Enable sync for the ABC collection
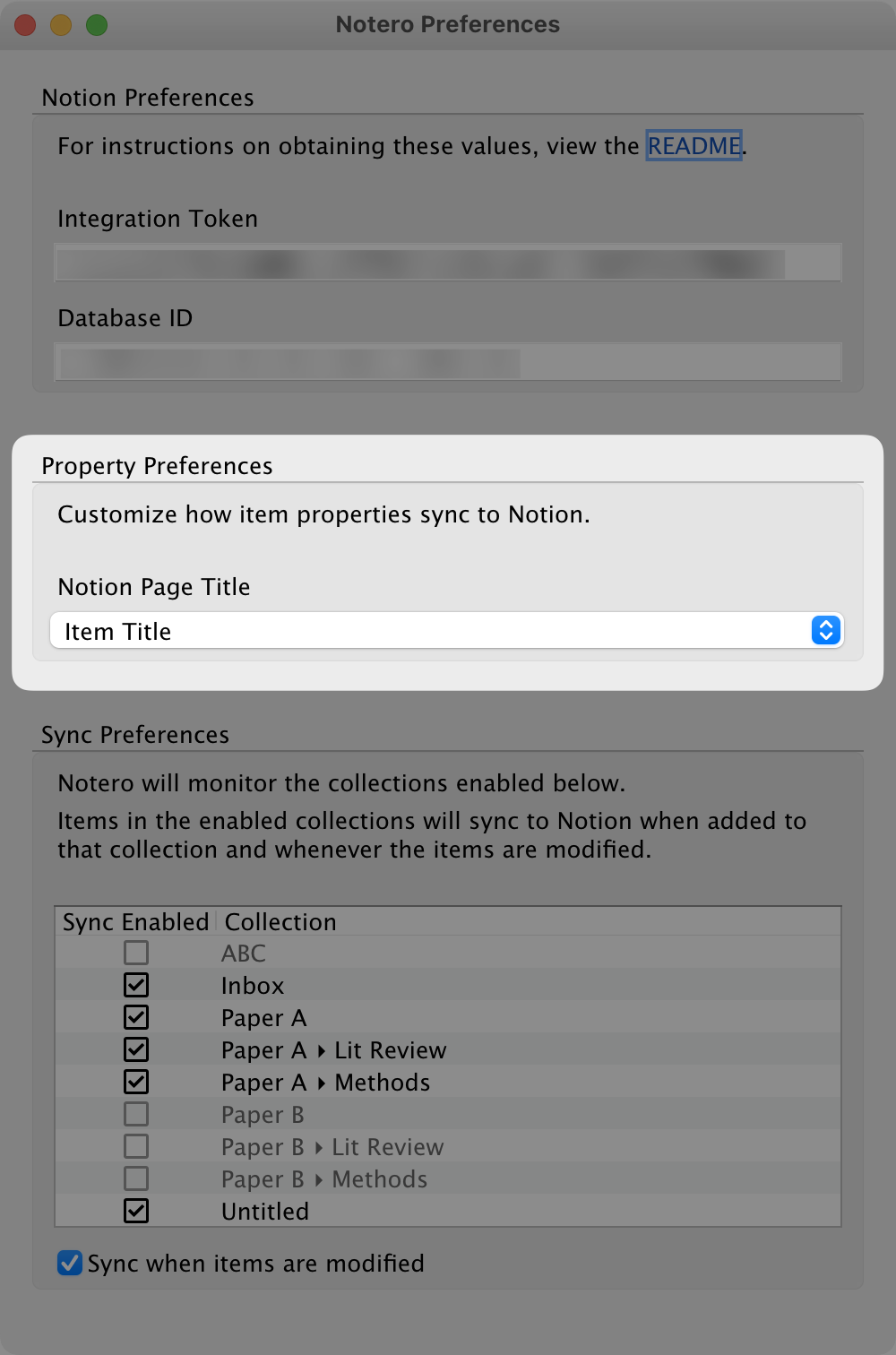 [135, 953]
